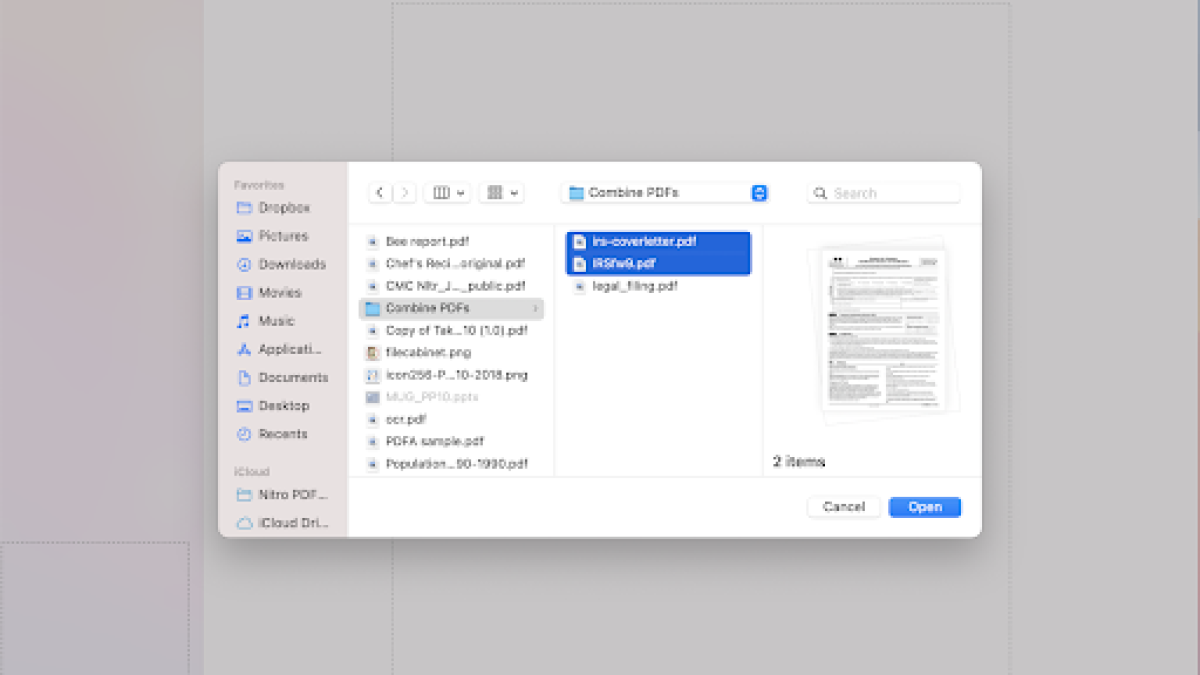Open Recents from the sidebar
Screen dimensions: 1200x675
[x=283, y=434]
